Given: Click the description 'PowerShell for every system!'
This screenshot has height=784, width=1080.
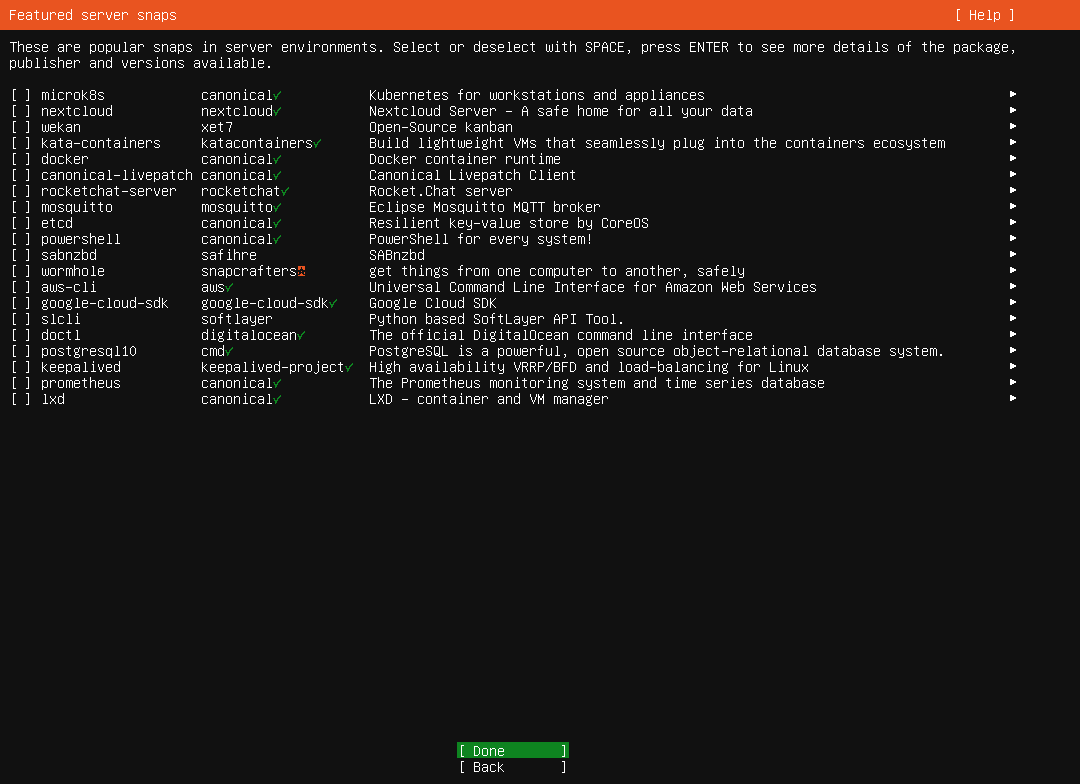Looking at the screenshot, I should 480,239.
